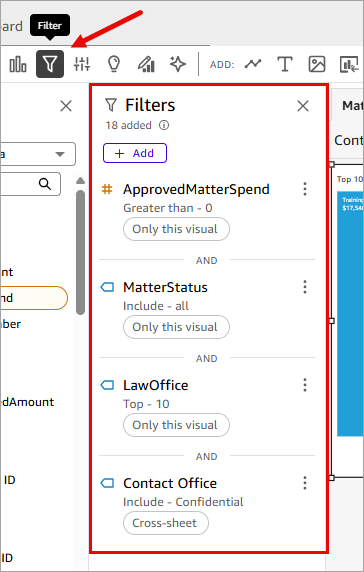The height and width of the screenshot is (572, 364).
Task: Toggle the Filter funnel toolbar icon
Action: tap(50, 64)
